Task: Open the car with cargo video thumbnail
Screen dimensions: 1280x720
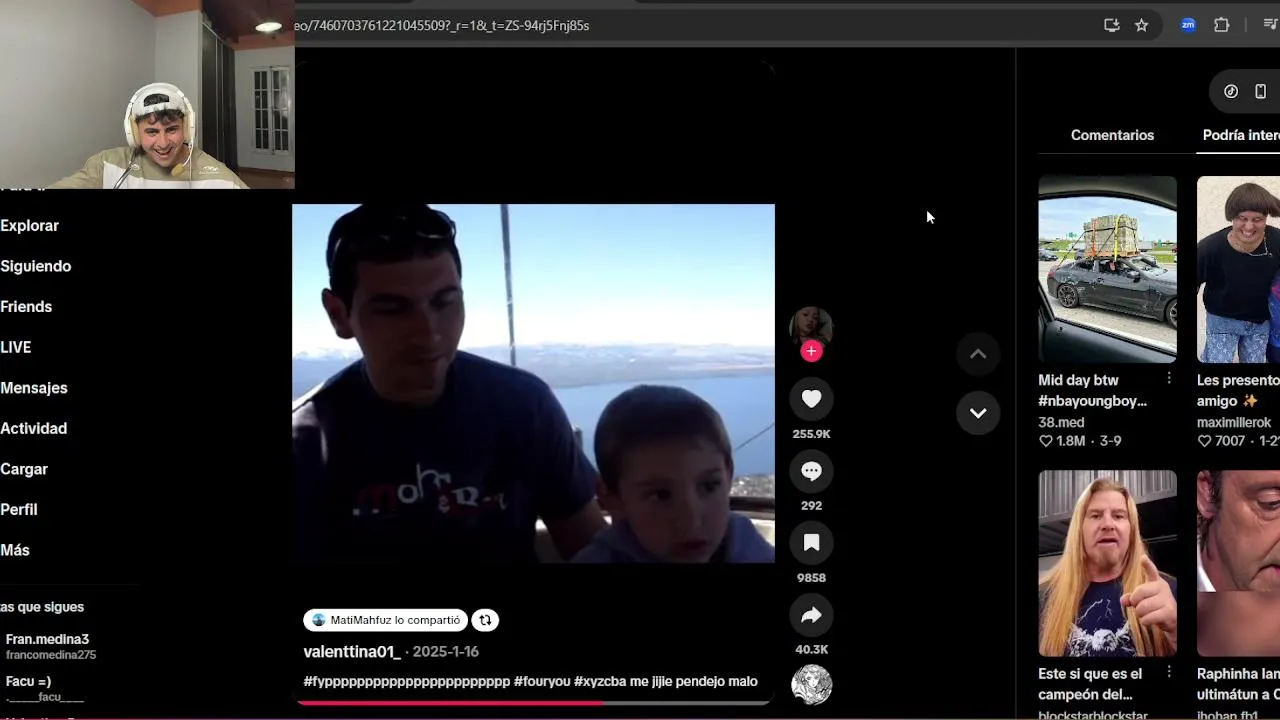Action: click(1107, 269)
